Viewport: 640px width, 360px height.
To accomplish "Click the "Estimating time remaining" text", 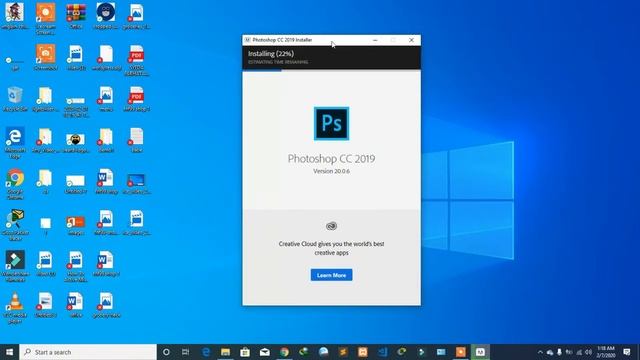I will click(278, 62).
